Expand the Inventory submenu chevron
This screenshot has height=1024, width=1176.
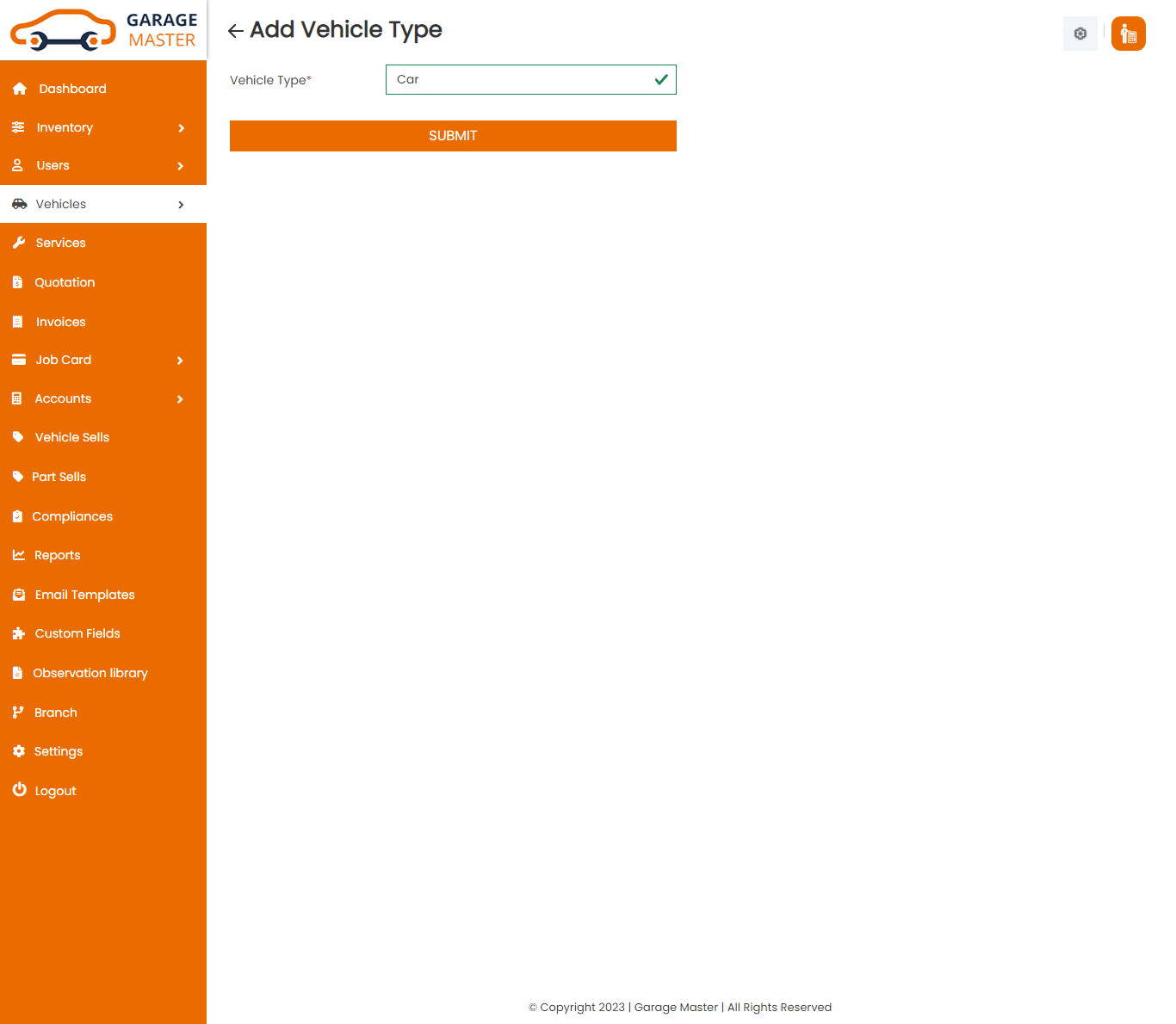(181, 128)
